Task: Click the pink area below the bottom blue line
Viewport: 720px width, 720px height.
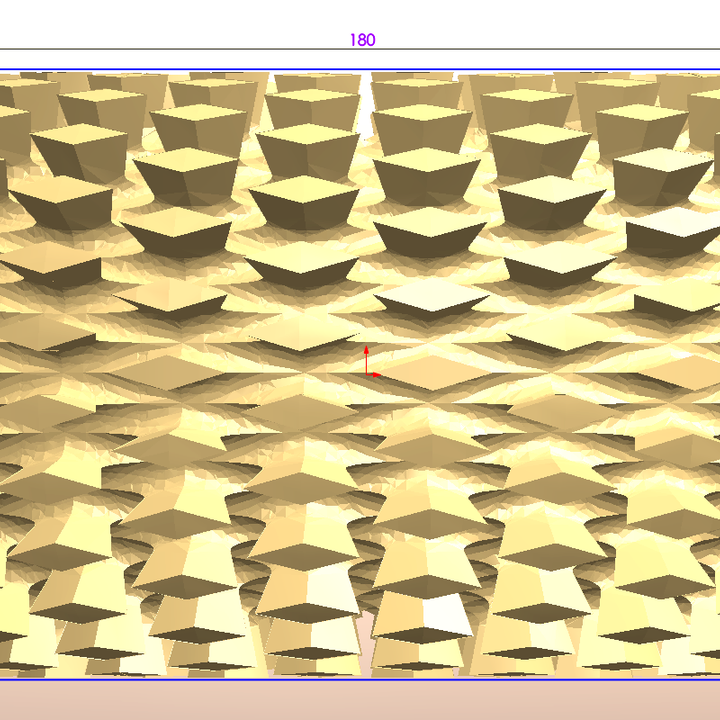Action: (x=360, y=700)
